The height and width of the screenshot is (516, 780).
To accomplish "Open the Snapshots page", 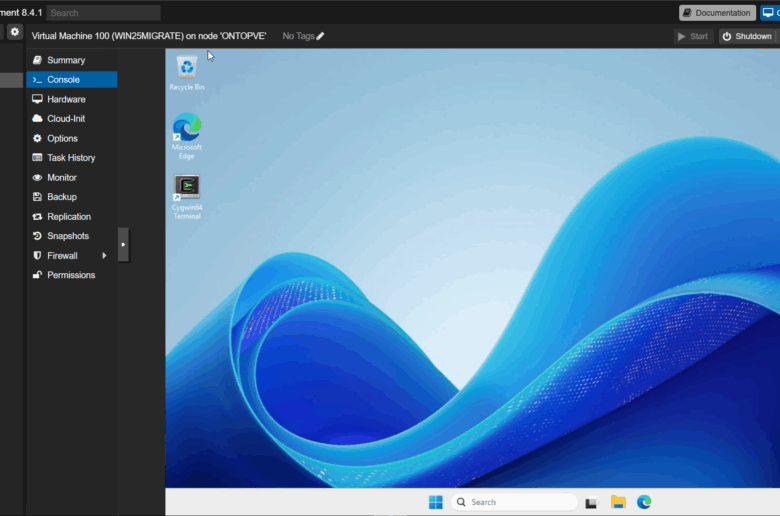I will tap(72, 236).
